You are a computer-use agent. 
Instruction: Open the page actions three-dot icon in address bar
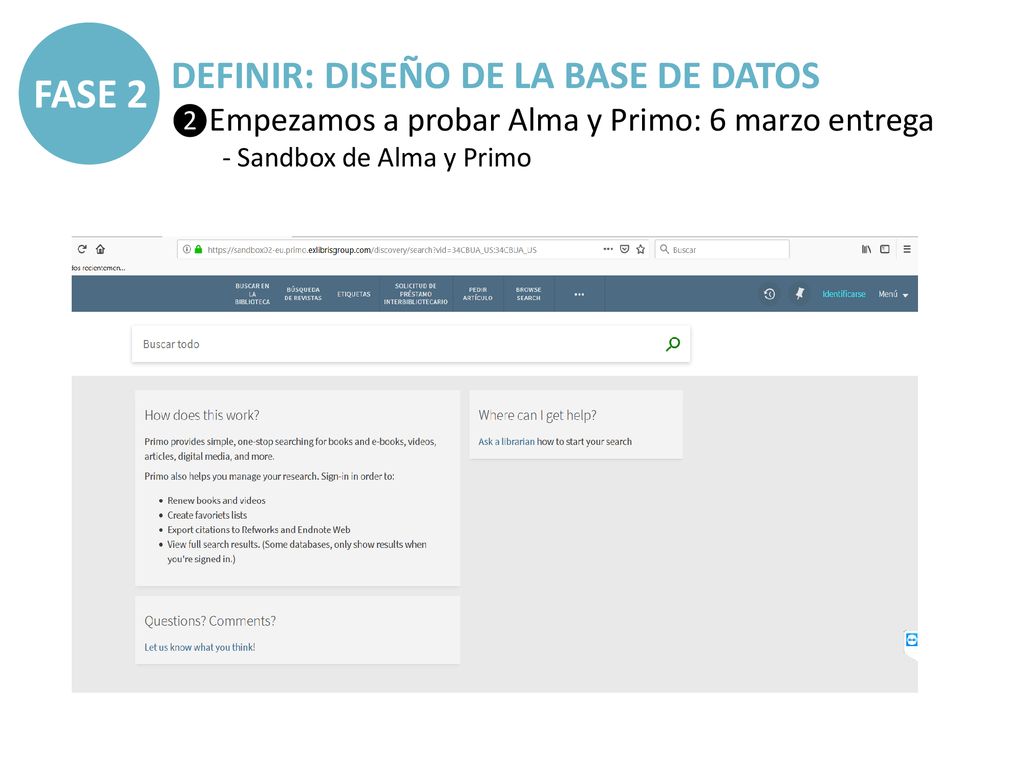(608, 249)
